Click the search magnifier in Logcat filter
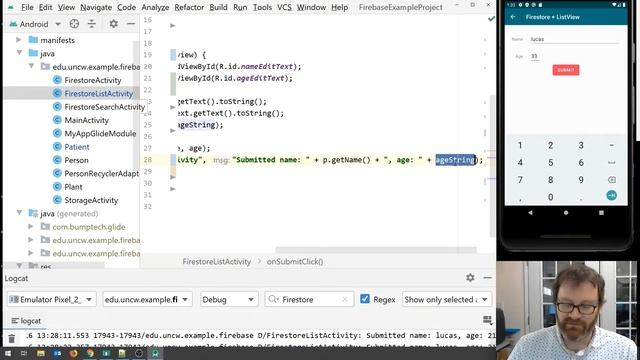The height and width of the screenshot is (360, 640). 273,299
